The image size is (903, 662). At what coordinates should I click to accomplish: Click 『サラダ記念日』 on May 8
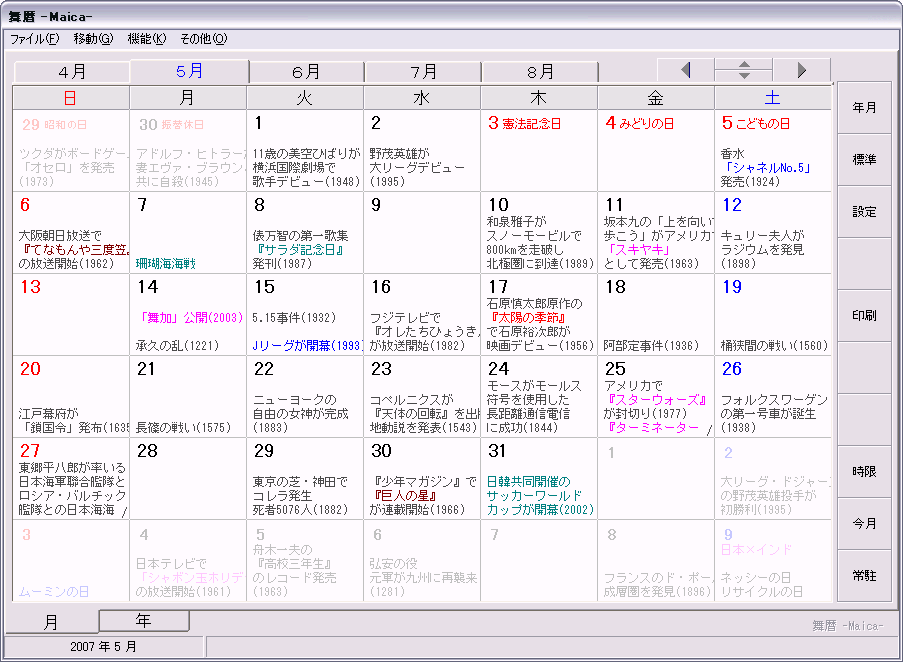(299, 250)
